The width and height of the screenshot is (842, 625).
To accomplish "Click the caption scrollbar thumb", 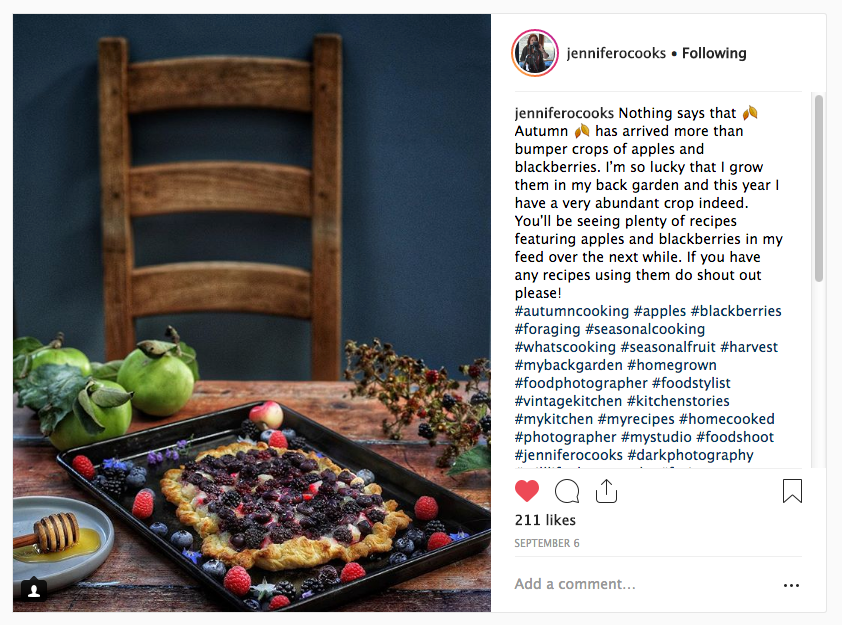I will point(818,188).
